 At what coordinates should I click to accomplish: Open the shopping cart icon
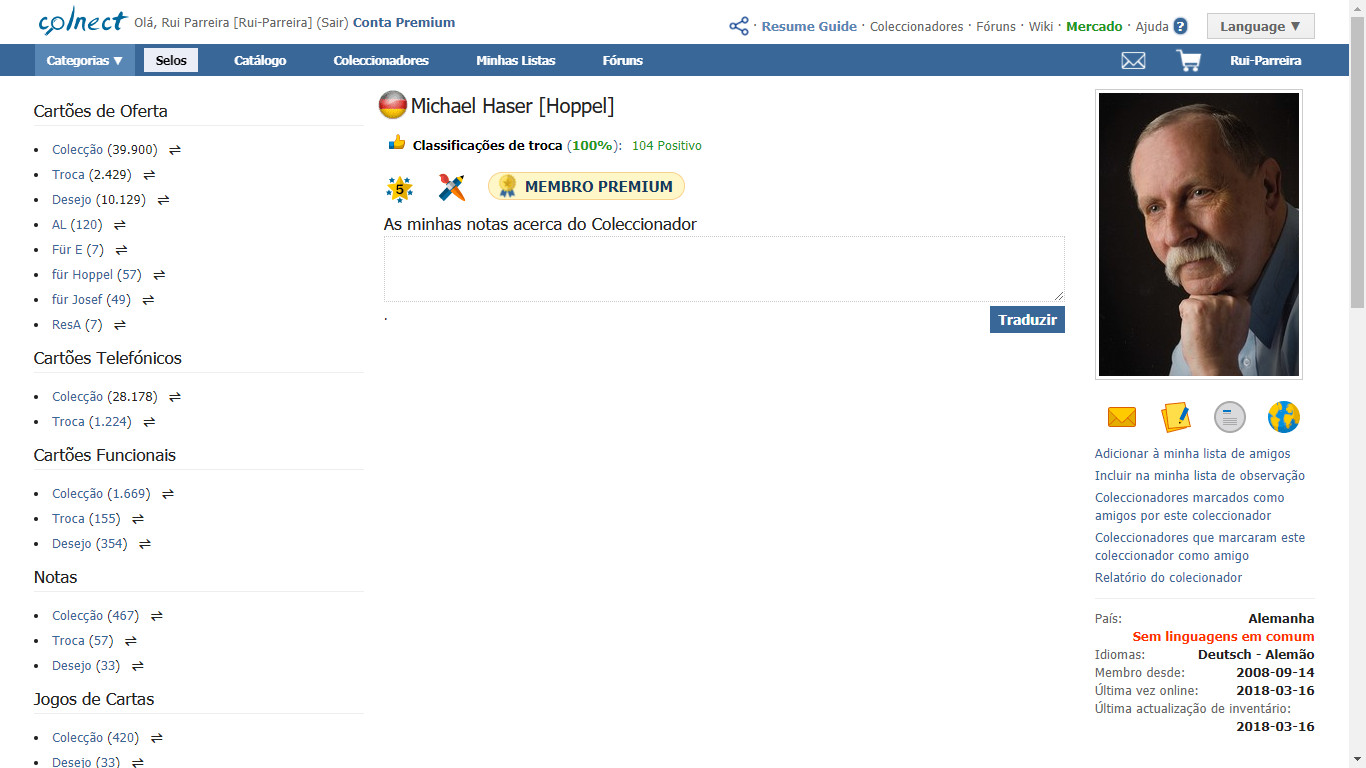tap(1188, 61)
